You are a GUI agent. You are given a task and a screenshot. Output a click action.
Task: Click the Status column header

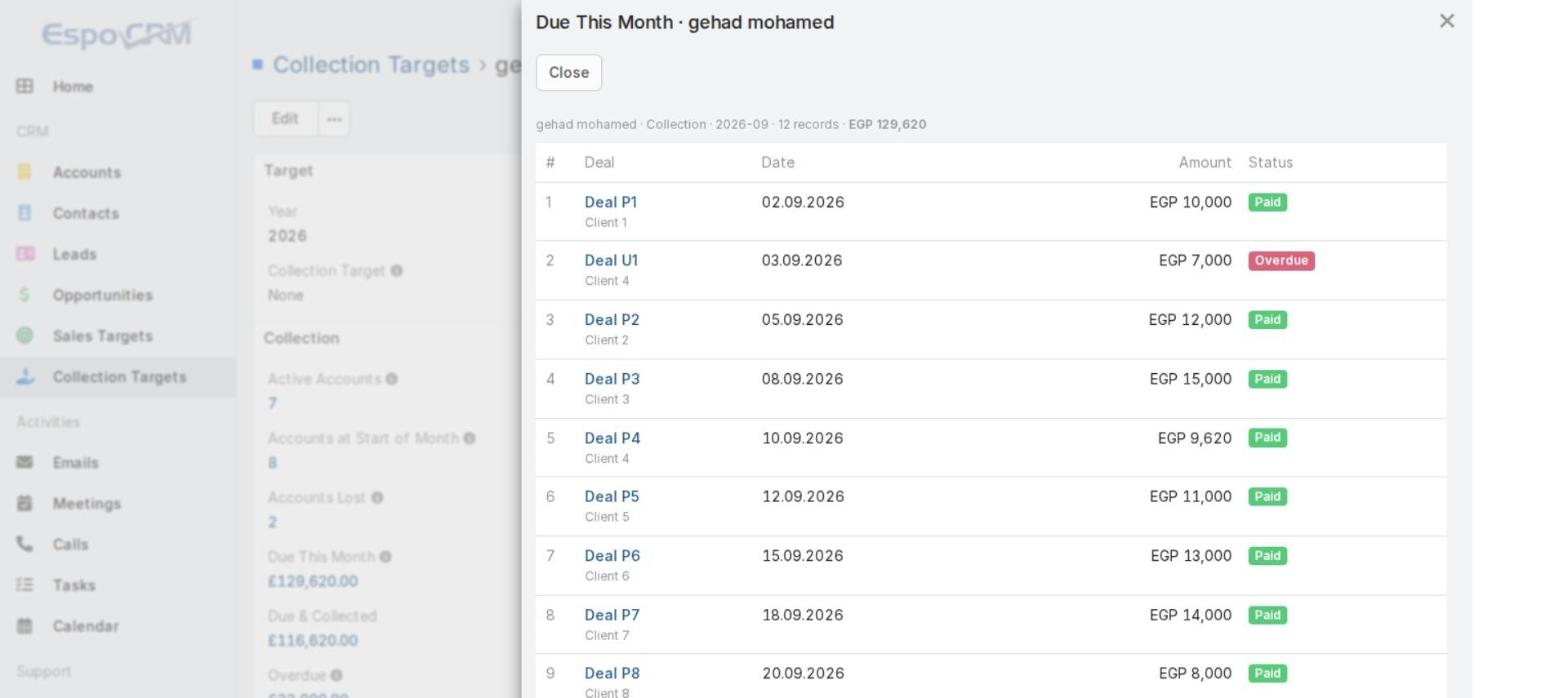pos(1270,162)
